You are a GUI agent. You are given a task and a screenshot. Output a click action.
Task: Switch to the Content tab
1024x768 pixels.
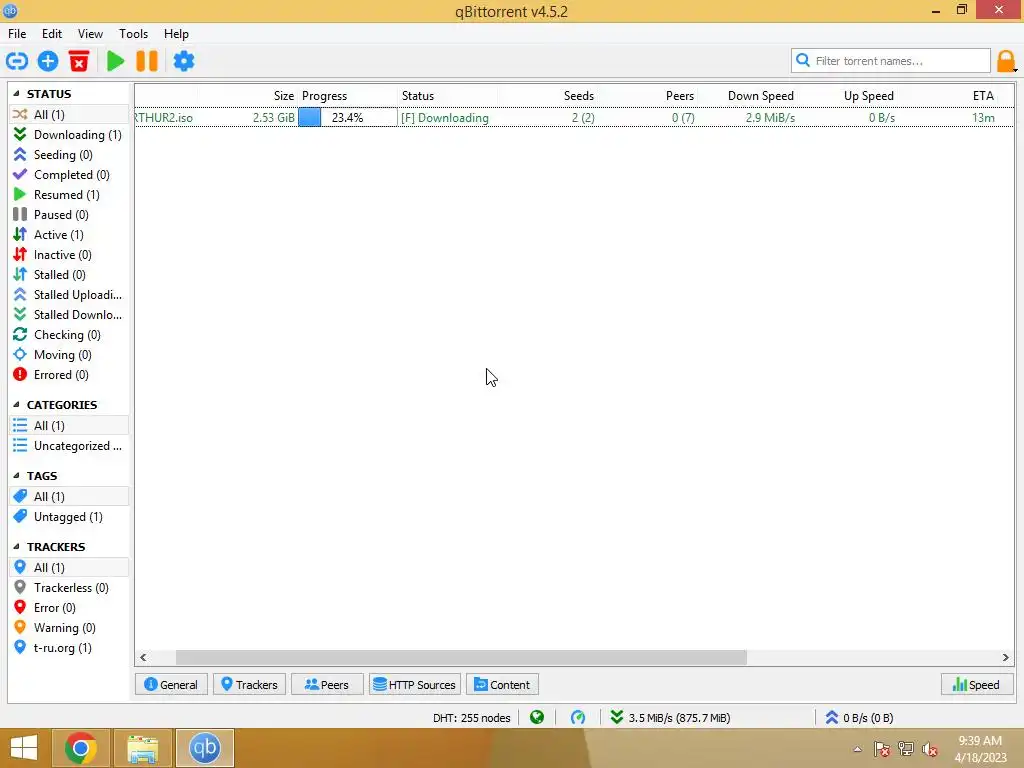pyautogui.click(x=502, y=684)
